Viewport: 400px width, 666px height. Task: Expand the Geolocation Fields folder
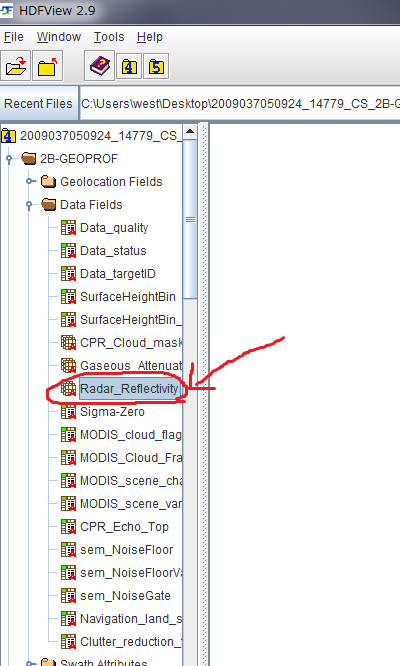tap(29, 182)
